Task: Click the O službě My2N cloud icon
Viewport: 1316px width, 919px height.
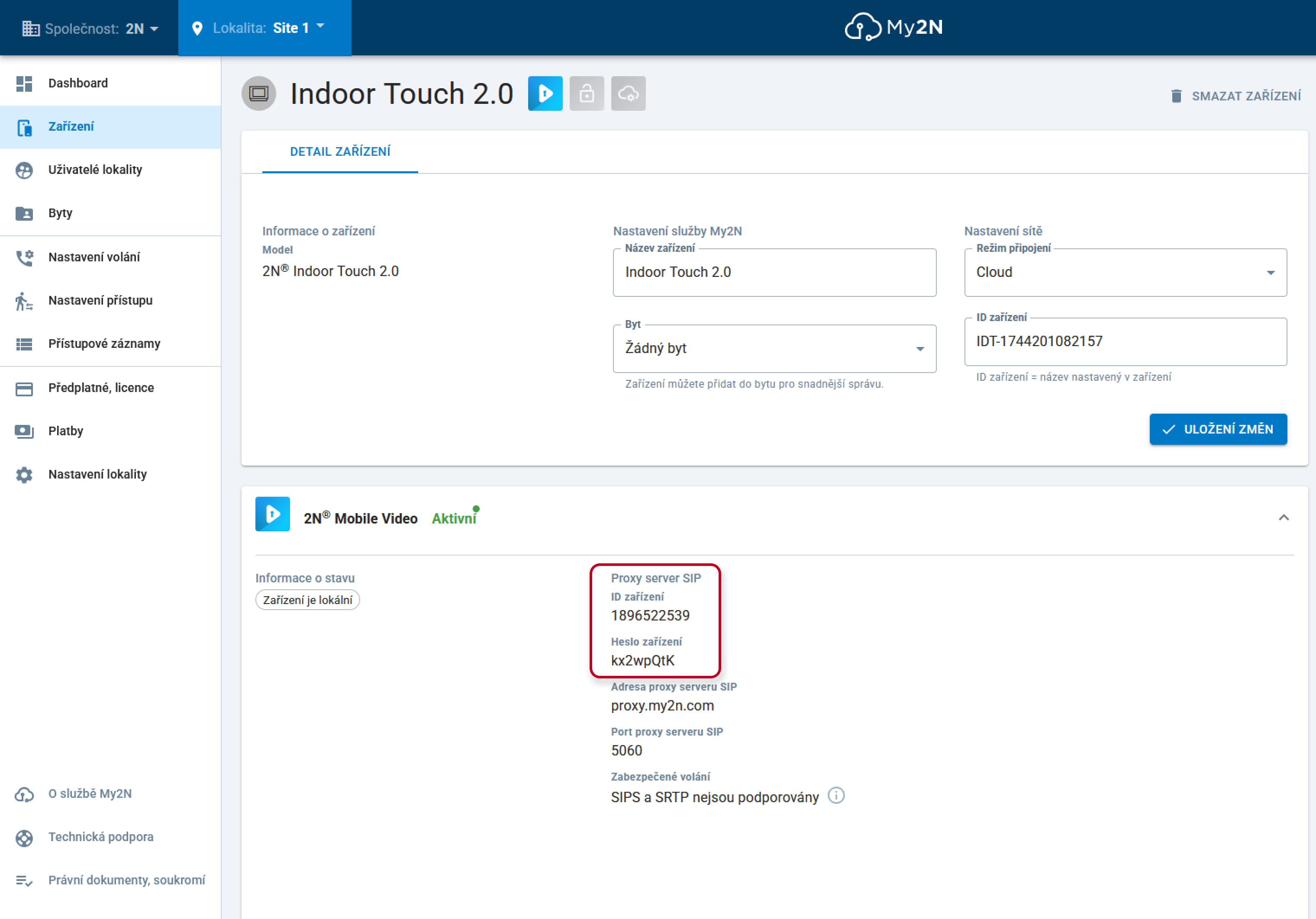Action: 24,794
